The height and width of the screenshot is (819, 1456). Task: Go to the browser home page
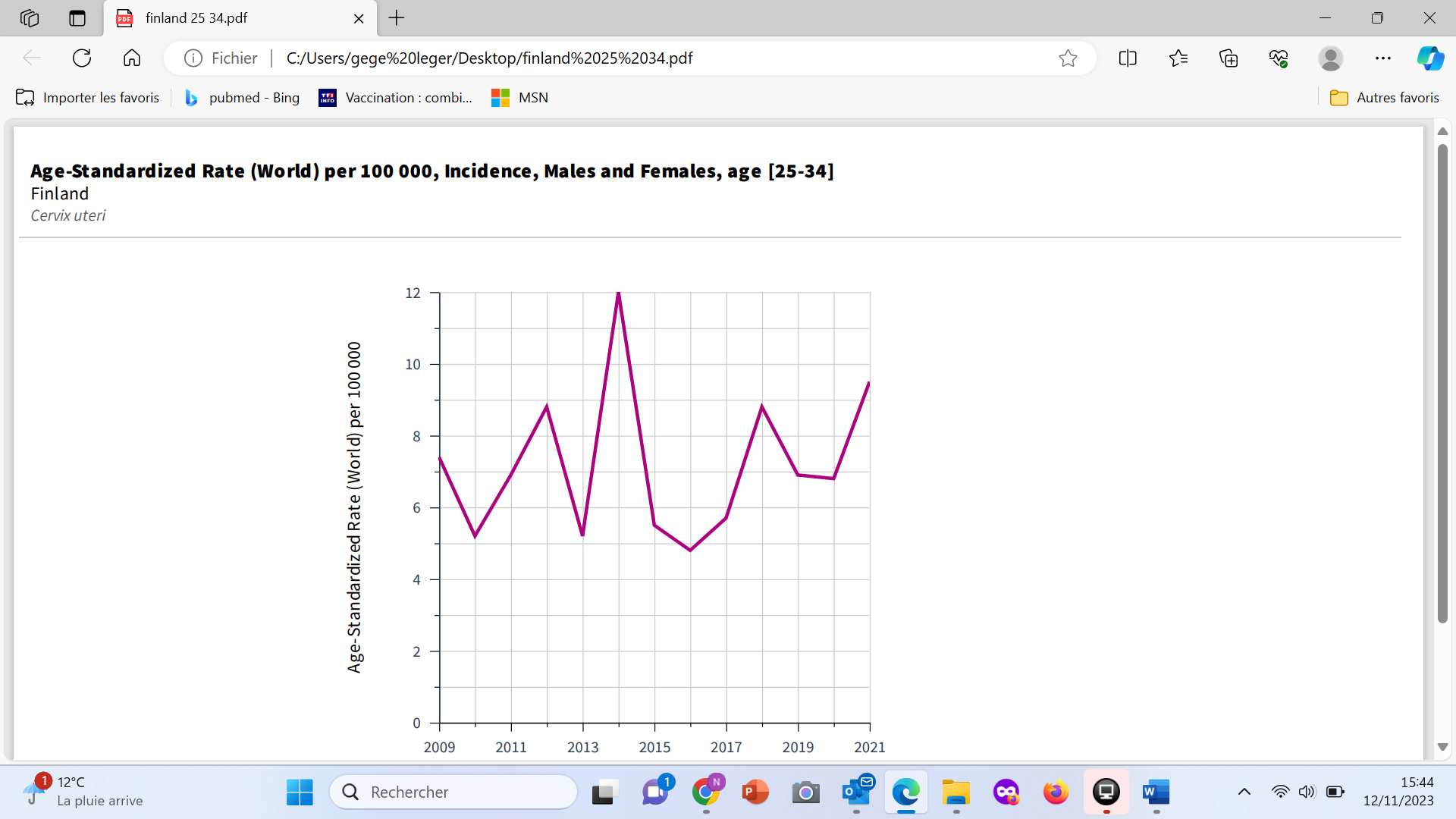point(132,58)
